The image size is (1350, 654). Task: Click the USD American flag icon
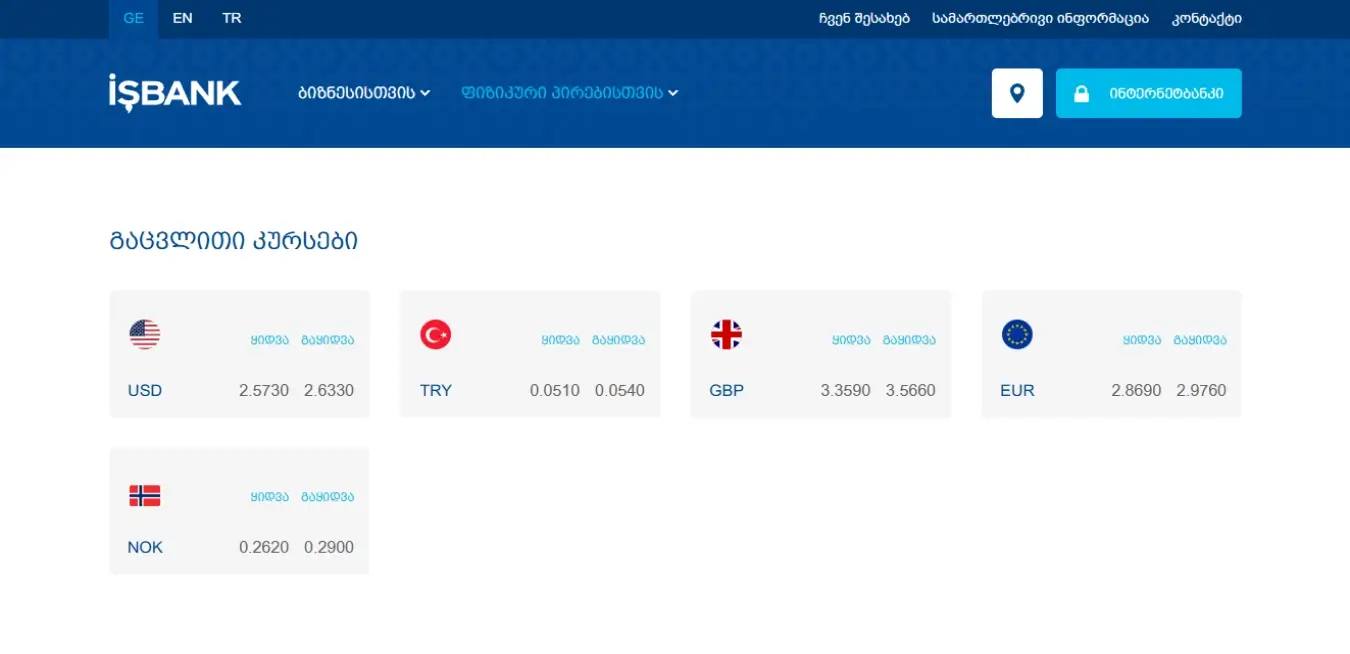pos(144,334)
